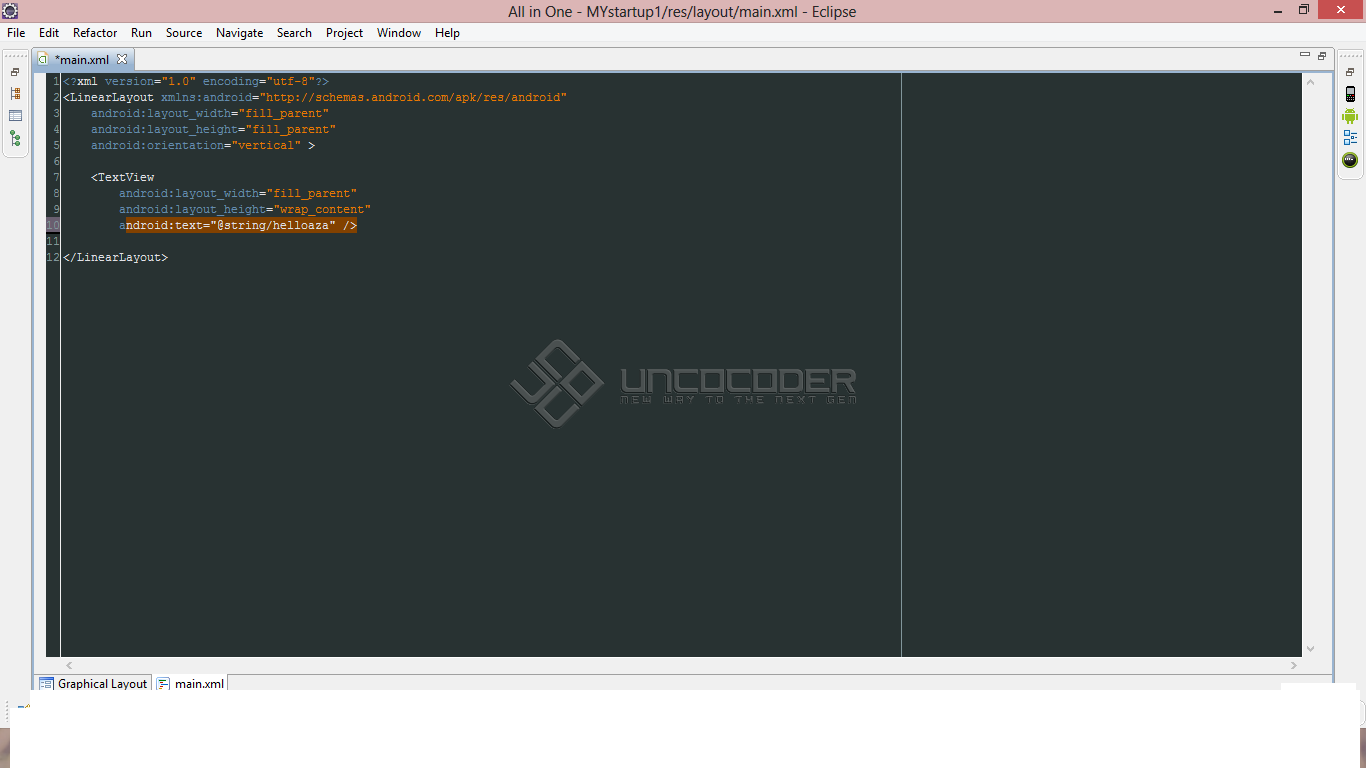This screenshot has height=768, width=1366.
Task: Open the File menu
Action: point(16,33)
